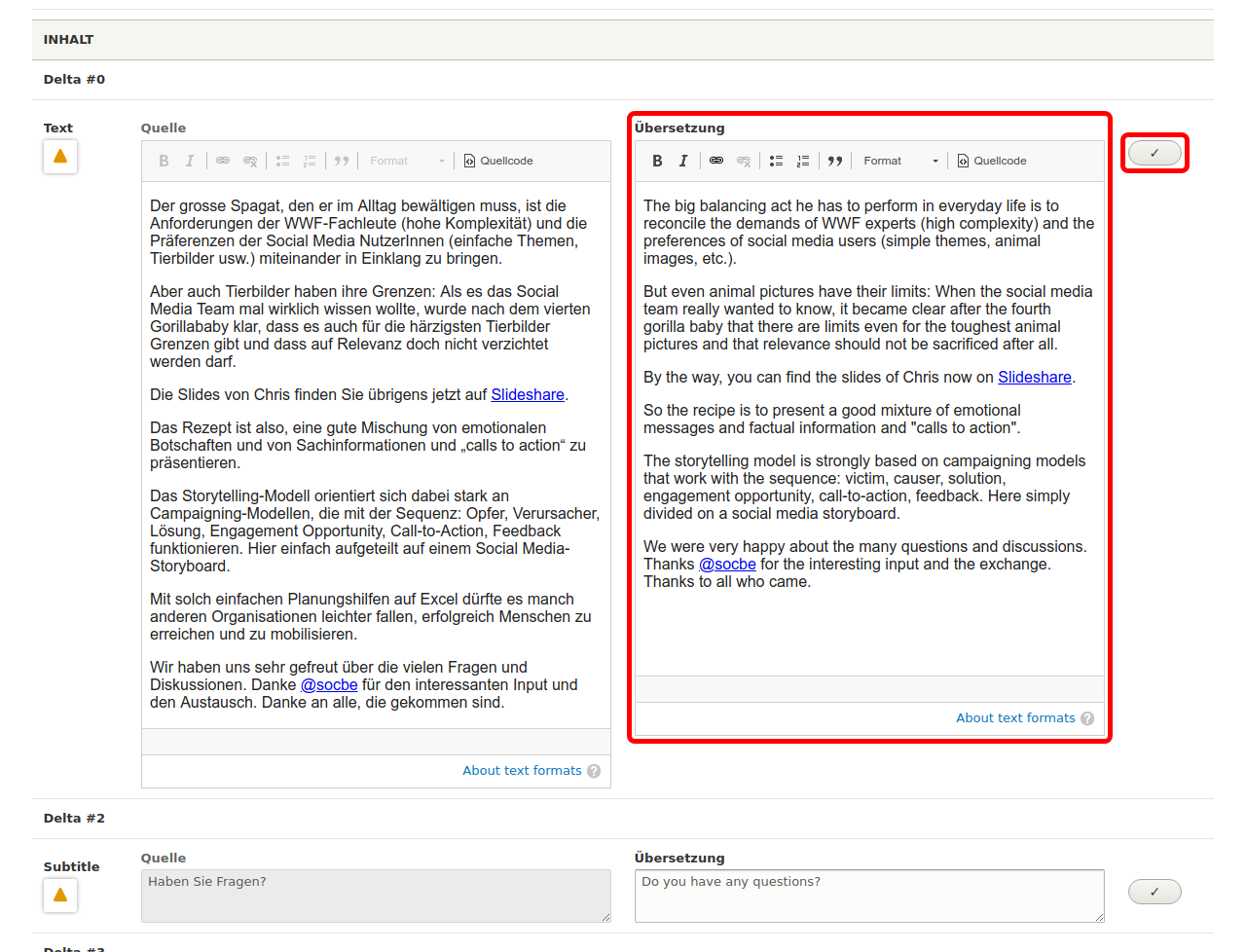Screen dimensions: 1246x952
Task: Click the warning triangle icon under Text
Action: click(60, 156)
